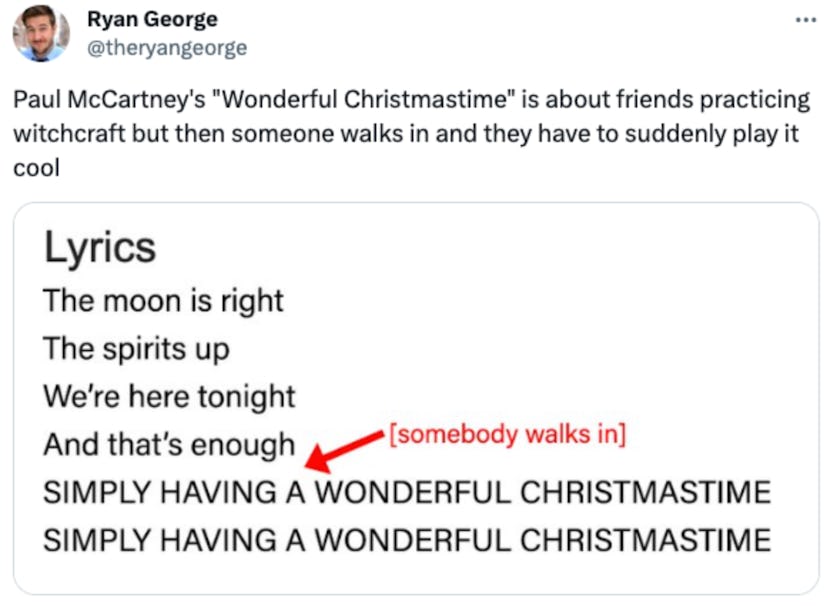Visit the @theryangeorge handle link

pos(167,47)
